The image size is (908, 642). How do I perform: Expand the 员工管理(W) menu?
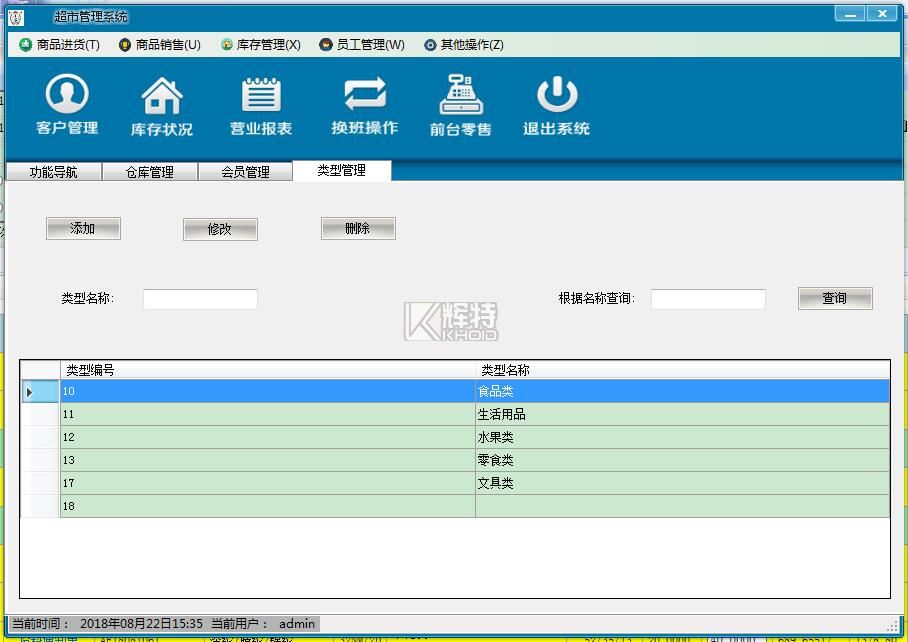[x=362, y=45]
